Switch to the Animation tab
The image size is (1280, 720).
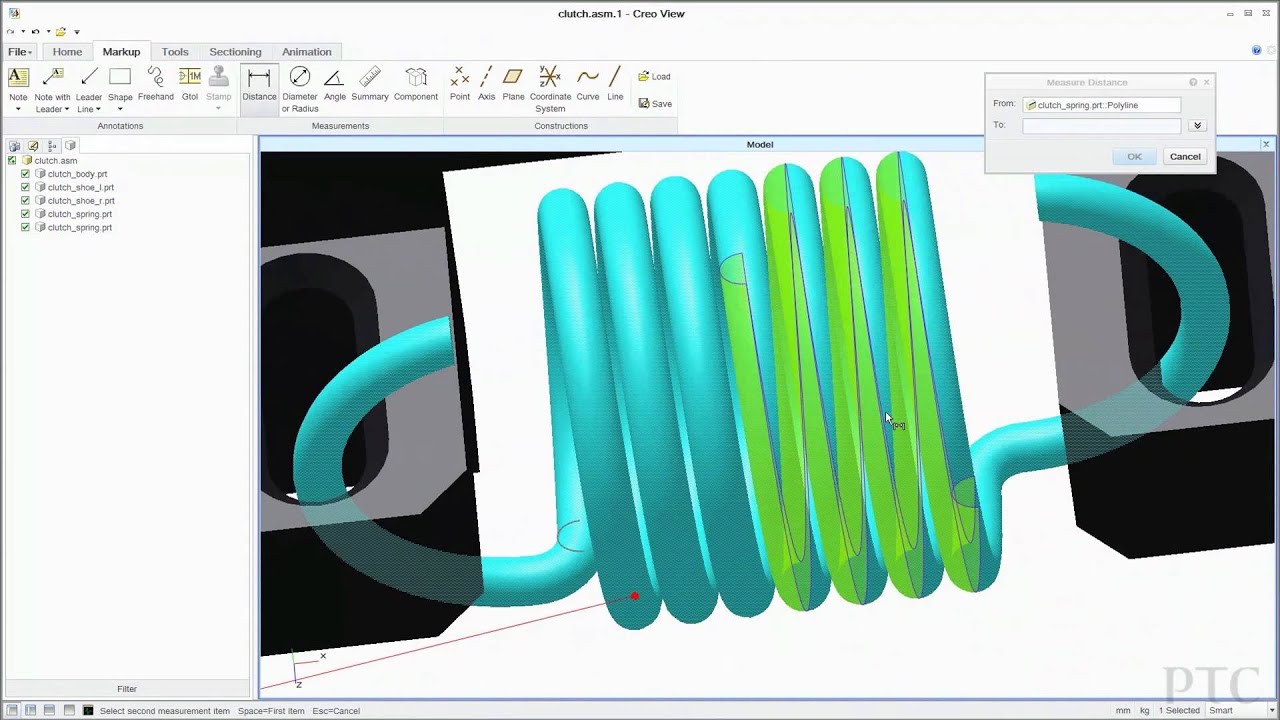click(307, 52)
